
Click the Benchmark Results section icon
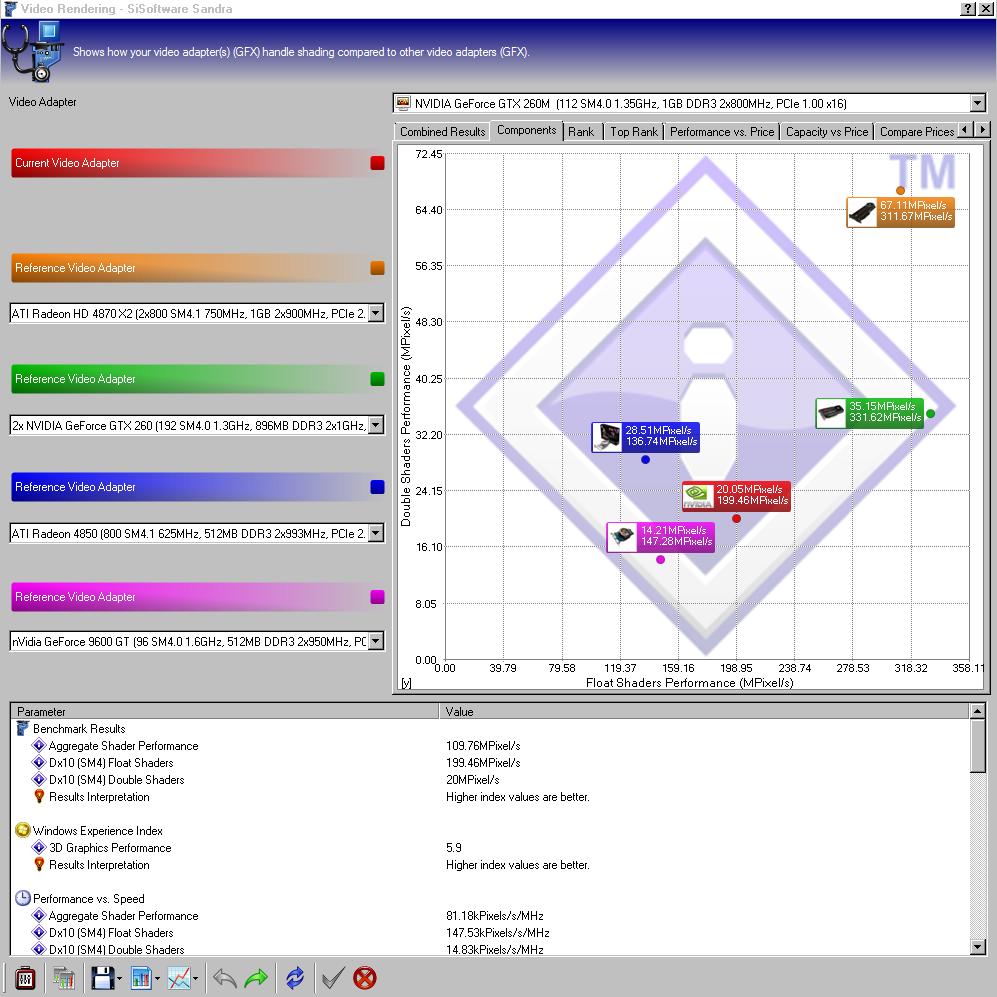(23, 728)
